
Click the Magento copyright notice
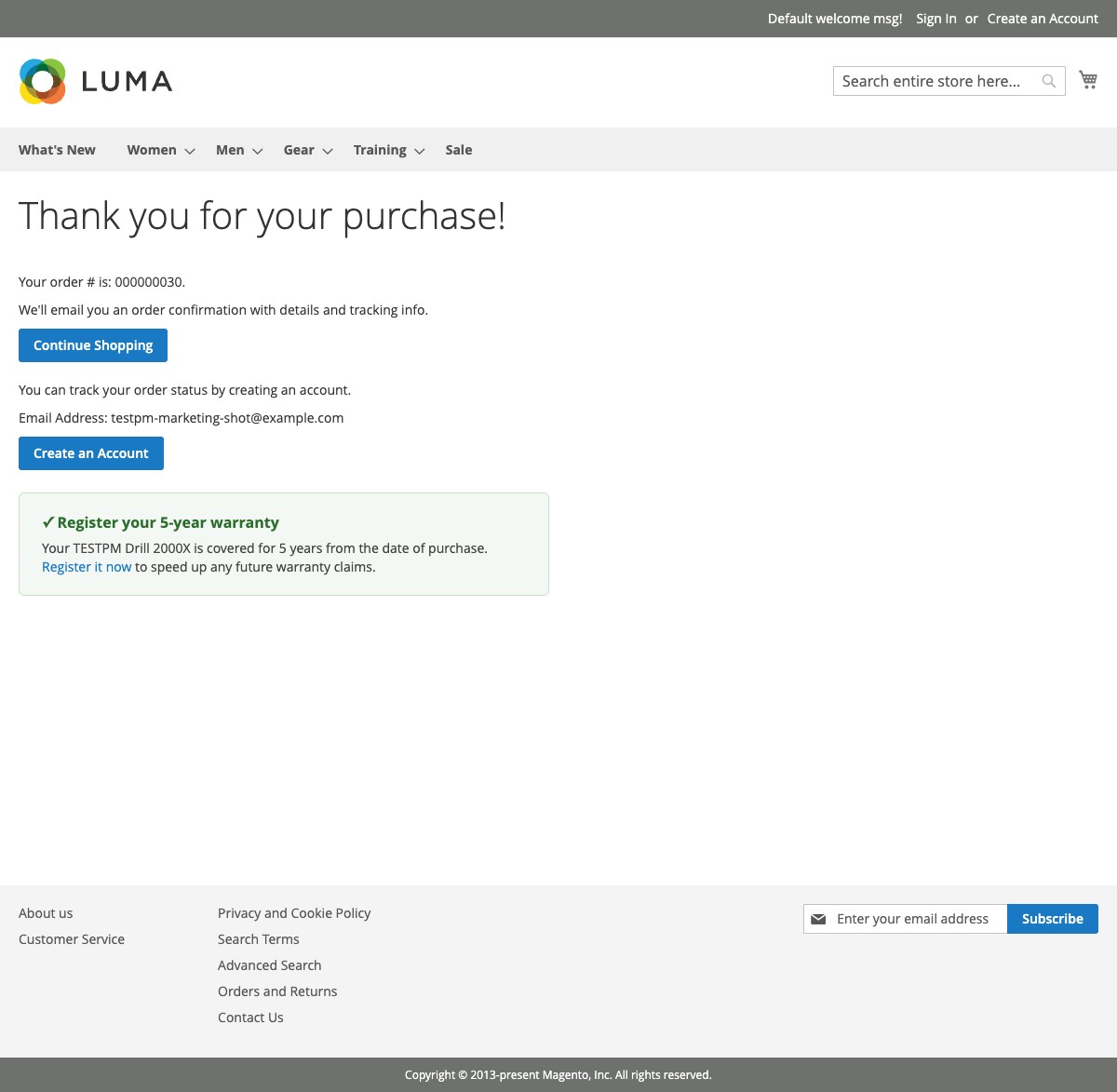558,1075
